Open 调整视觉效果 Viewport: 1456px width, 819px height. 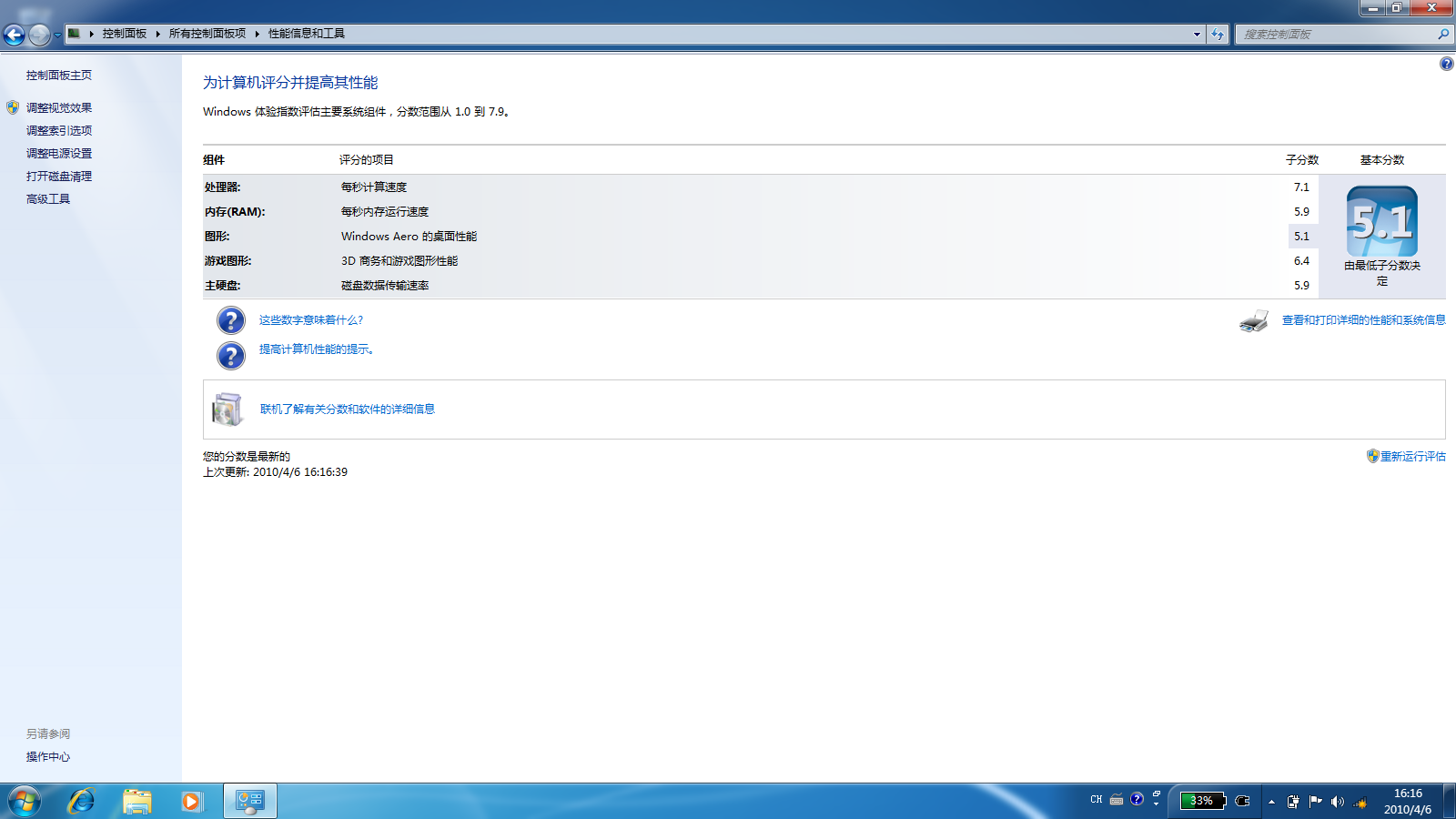[59, 108]
